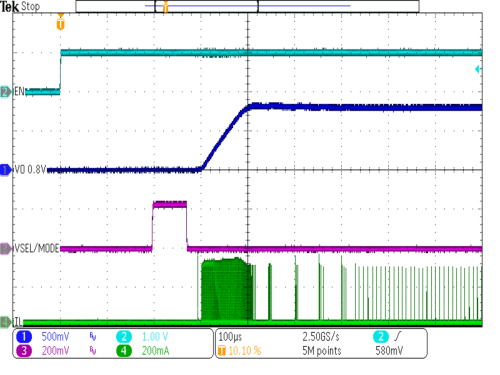Click the 2.50GS/s sample rate readout
Image resolution: width=500 pixels, height=375 pixels.
pos(321,337)
